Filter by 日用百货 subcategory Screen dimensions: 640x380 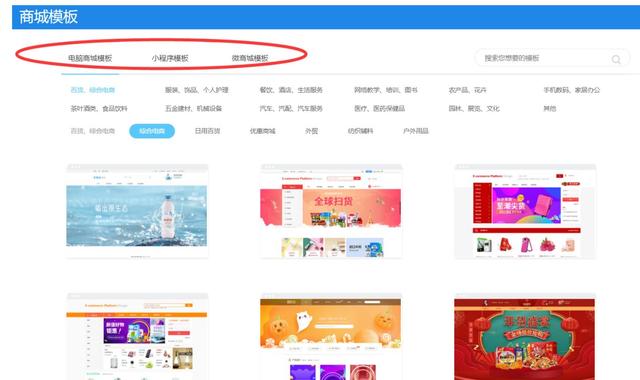(207, 131)
